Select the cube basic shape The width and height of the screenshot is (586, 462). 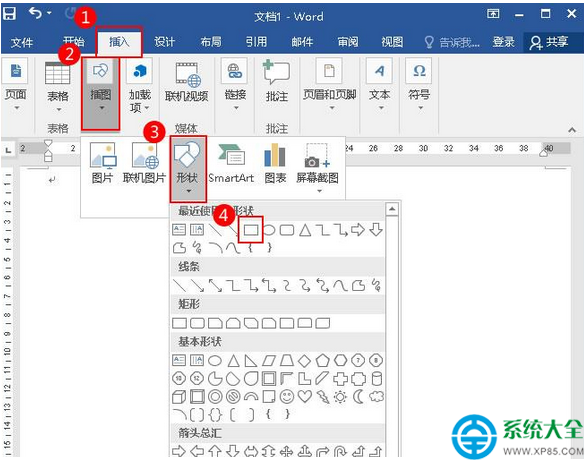179,397
